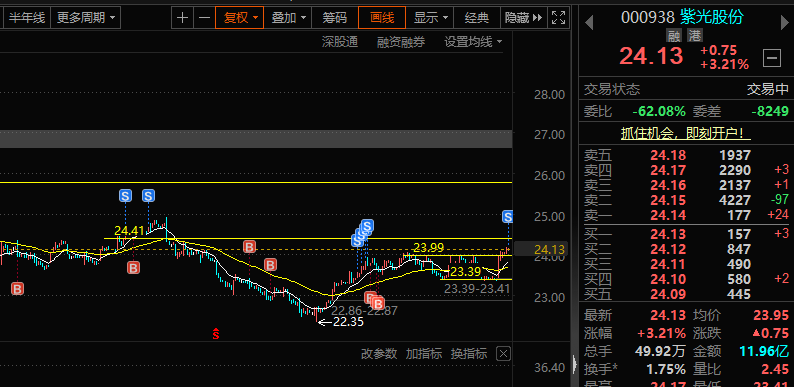Click the plus zoom-in chart button
Viewport: 794px width, 387px height.
[x=182, y=18]
